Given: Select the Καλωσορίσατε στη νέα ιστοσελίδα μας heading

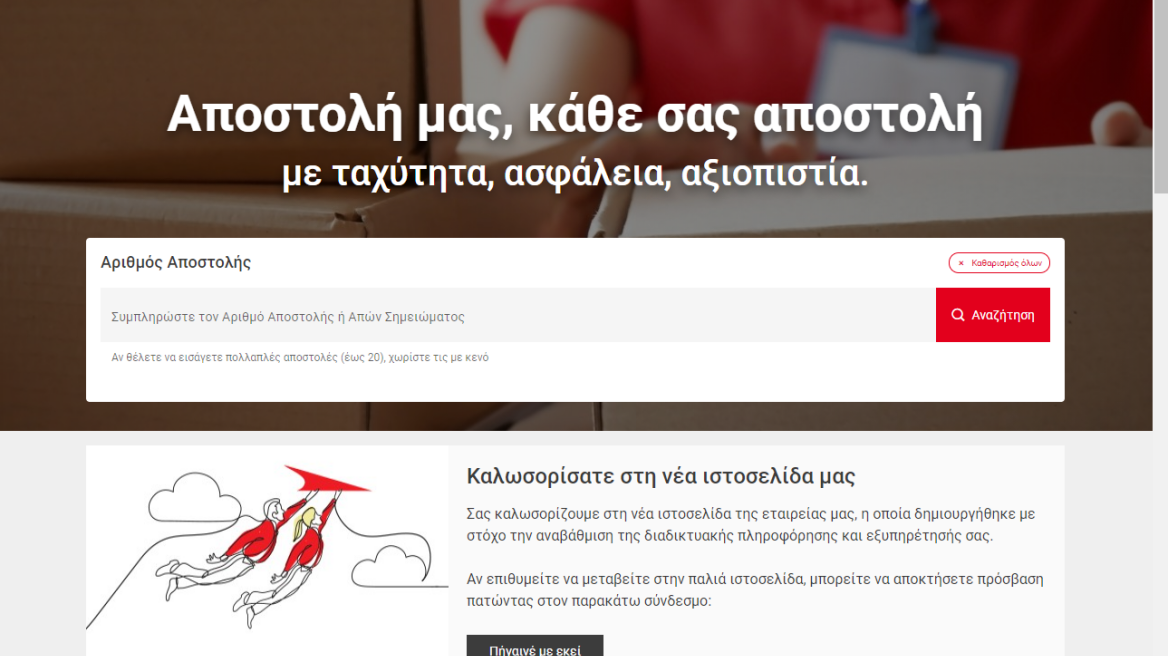Looking at the screenshot, I should click(x=661, y=476).
